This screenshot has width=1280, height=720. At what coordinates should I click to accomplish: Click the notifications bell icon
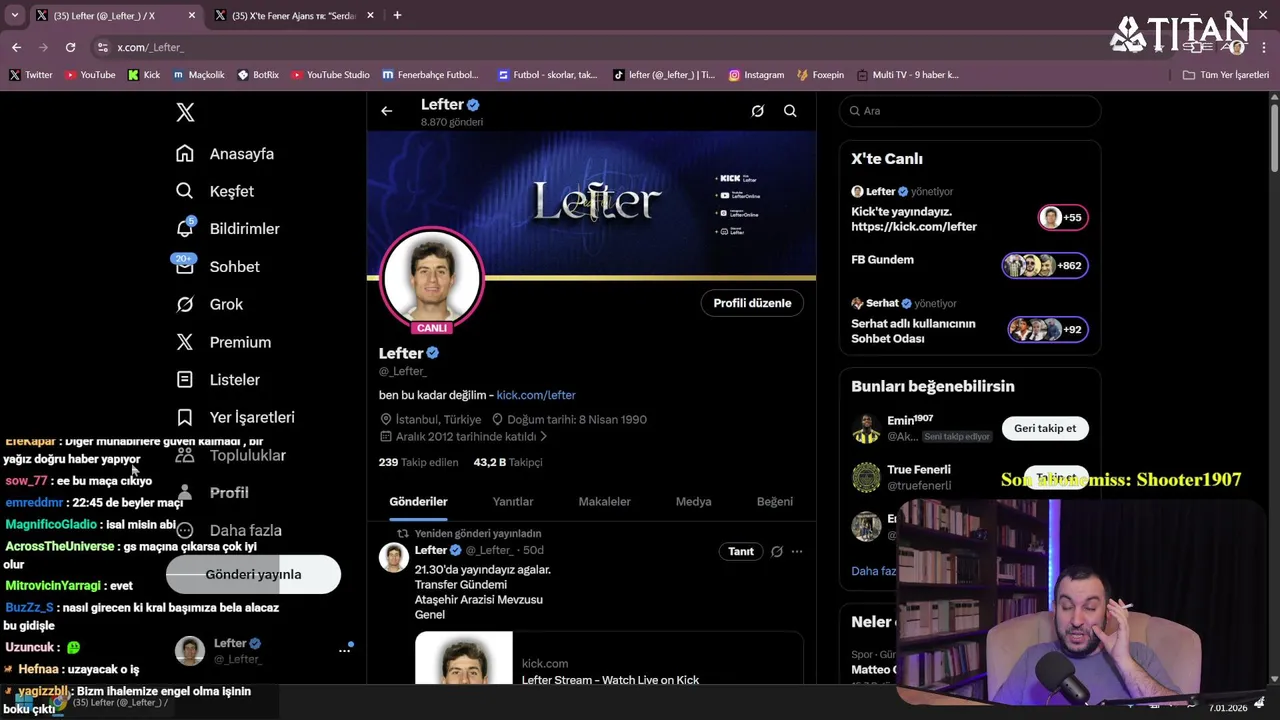184,229
